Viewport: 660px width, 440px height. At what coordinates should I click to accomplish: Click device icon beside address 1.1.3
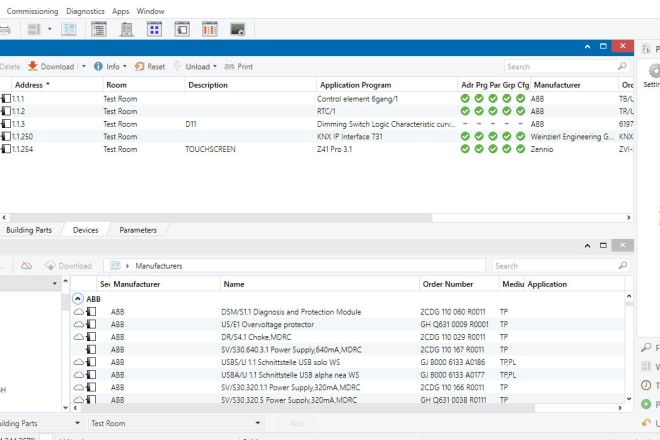pos(6,124)
